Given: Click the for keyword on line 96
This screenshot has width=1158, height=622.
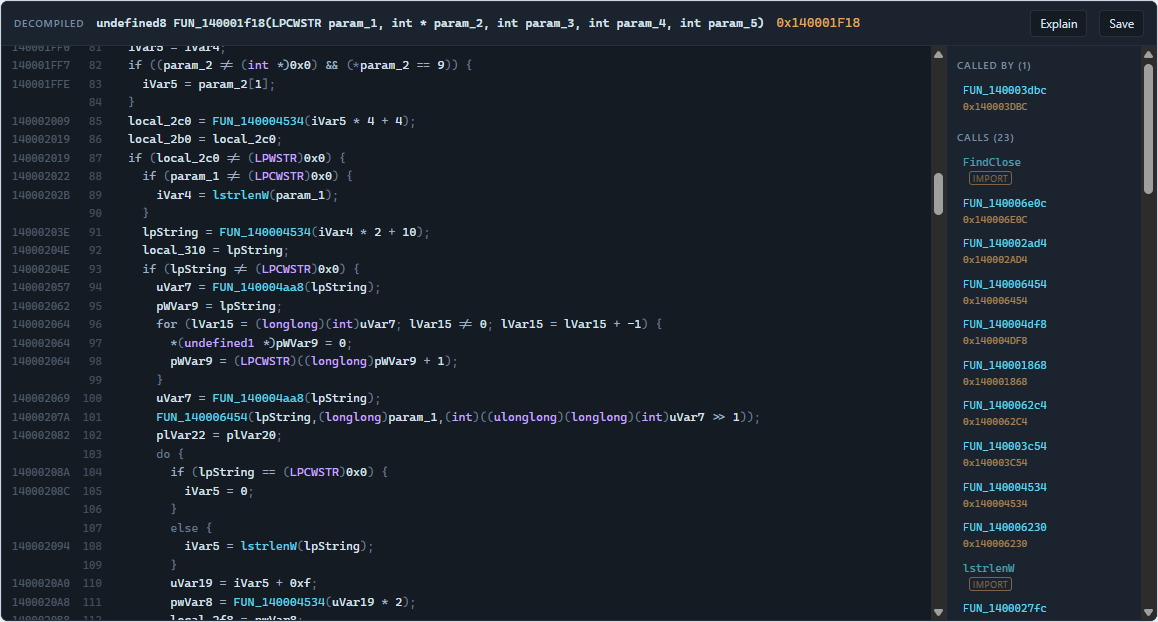Looking at the screenshot, I should pyautogui.click(x=167, y=324).
